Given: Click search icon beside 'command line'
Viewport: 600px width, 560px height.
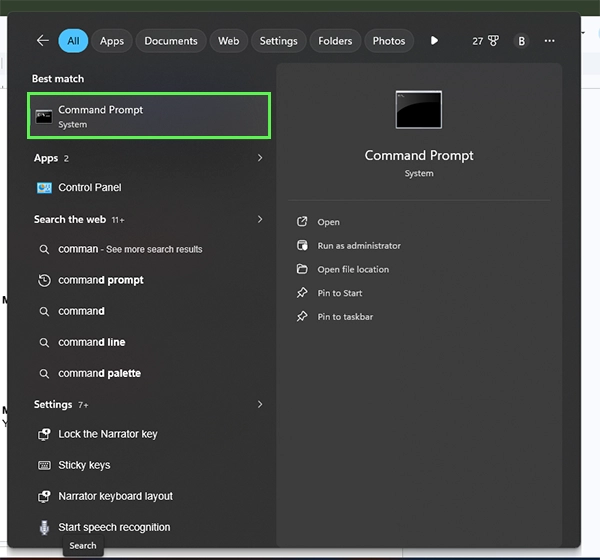Looking at the screenshot, I should coord(44,343).
